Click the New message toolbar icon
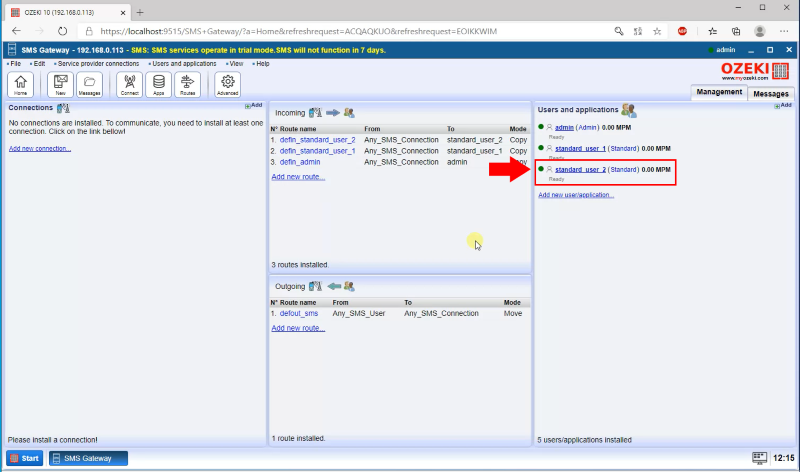800x472 pixels. tap(60, 84)
